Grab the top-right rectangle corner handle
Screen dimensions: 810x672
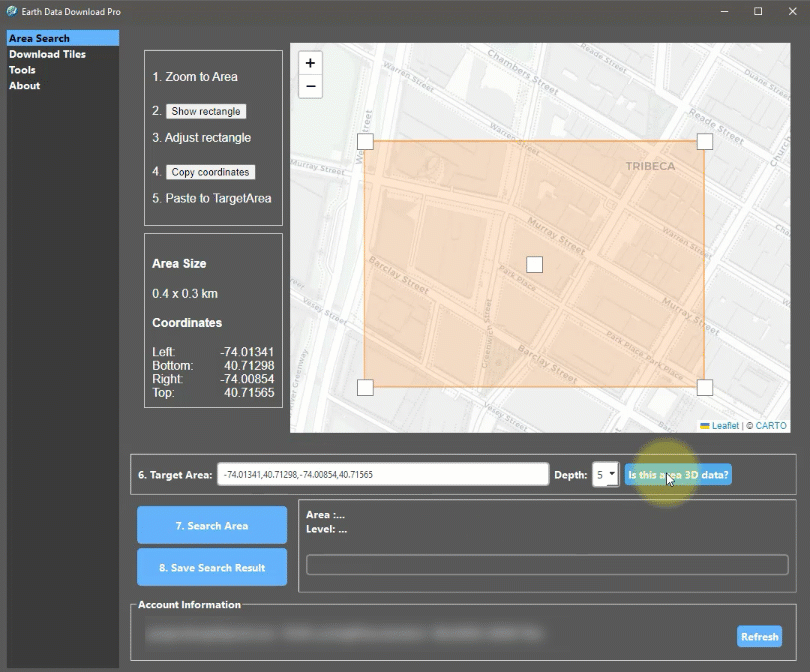click(x=705, y=142)
